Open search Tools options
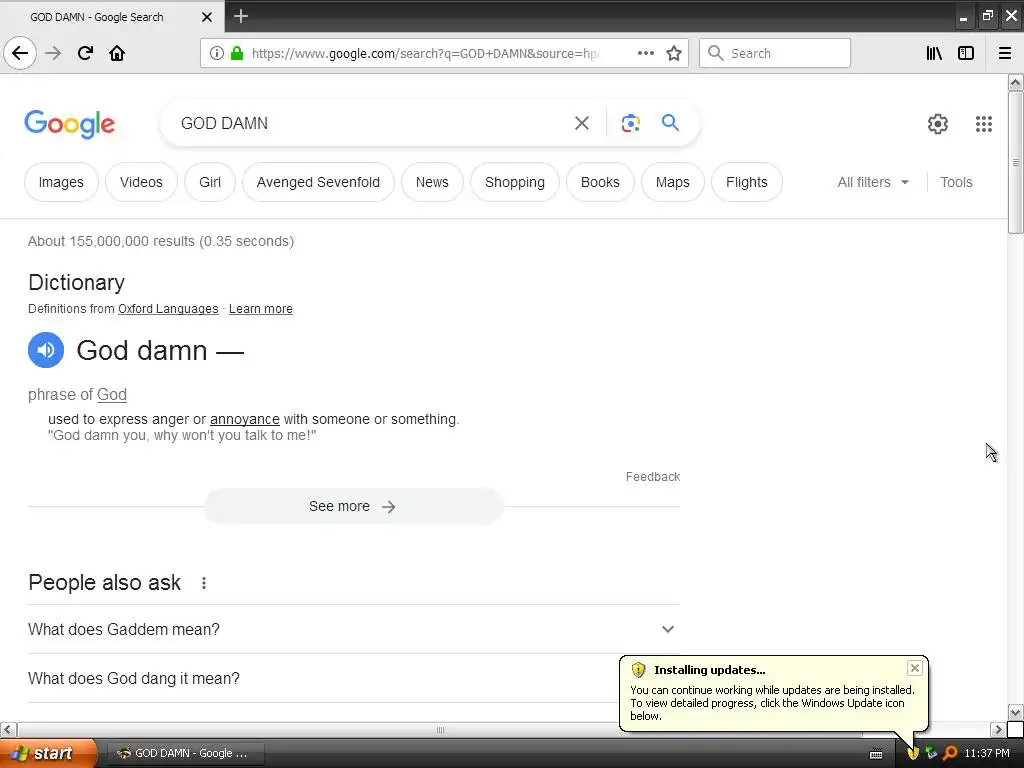This screenshot has height=768, width=1024. 956,182
